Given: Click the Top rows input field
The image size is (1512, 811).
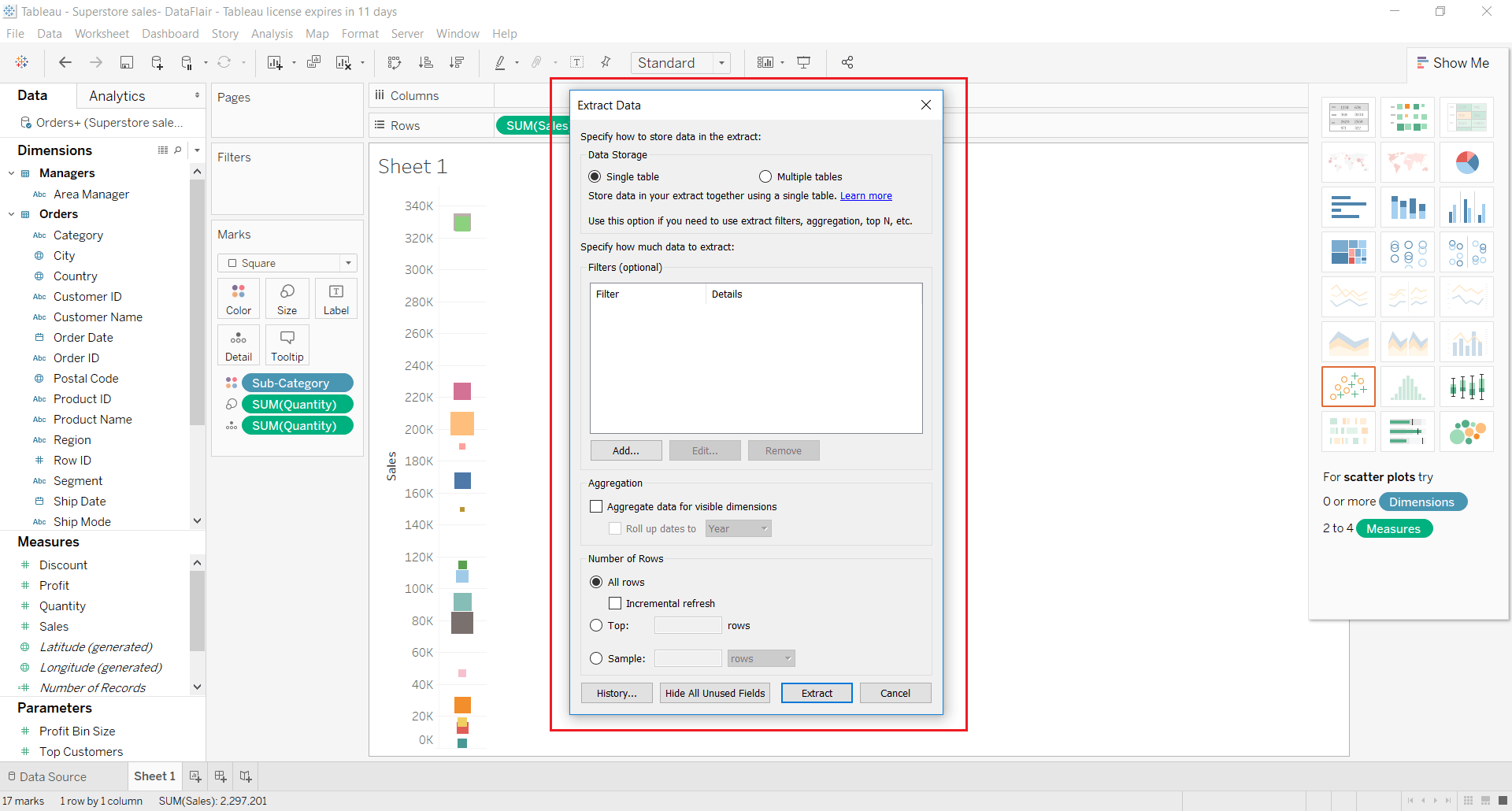Looking at the screenshot, I should [687, 625].
